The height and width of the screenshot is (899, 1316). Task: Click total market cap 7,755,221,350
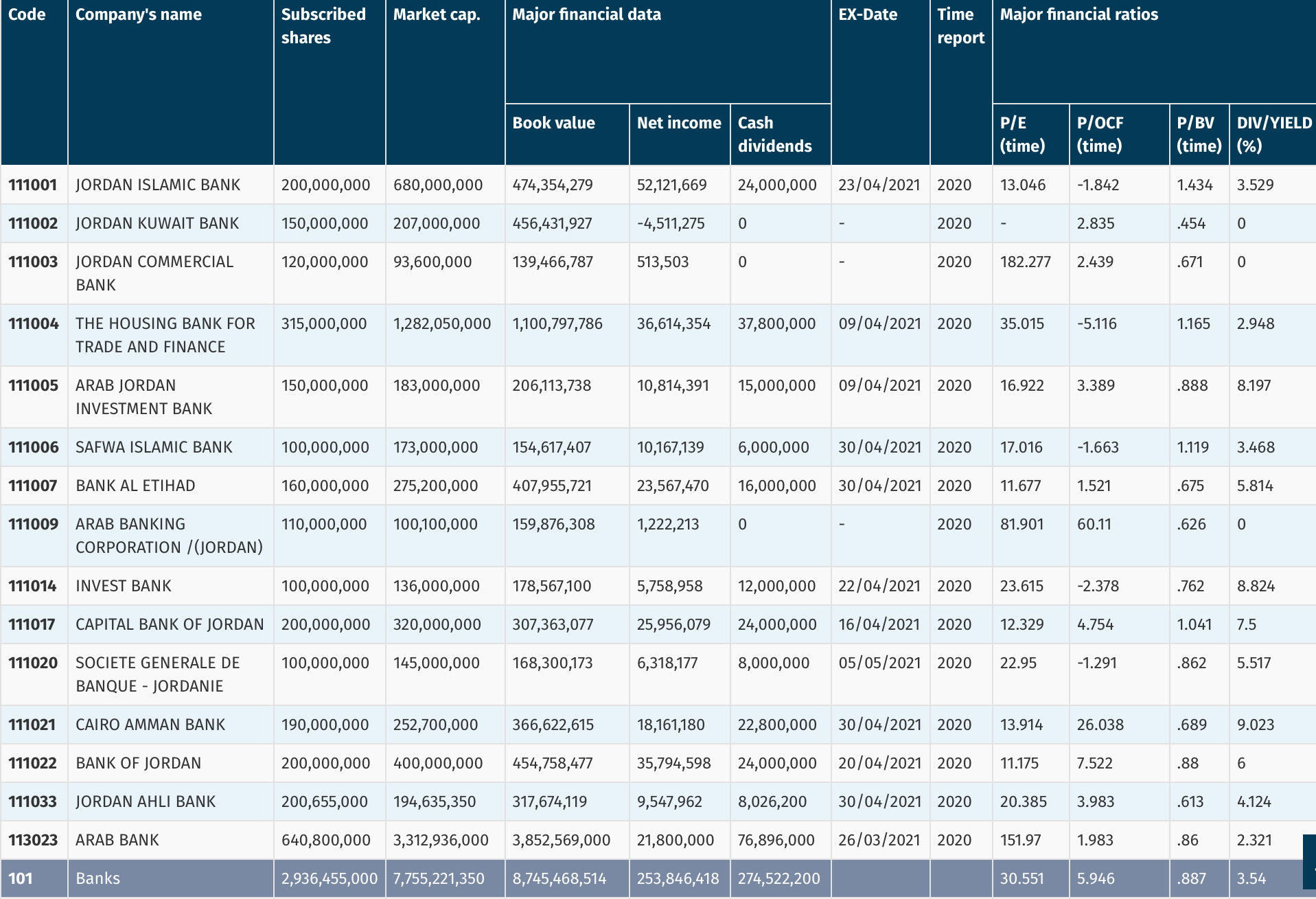(439, 878)
